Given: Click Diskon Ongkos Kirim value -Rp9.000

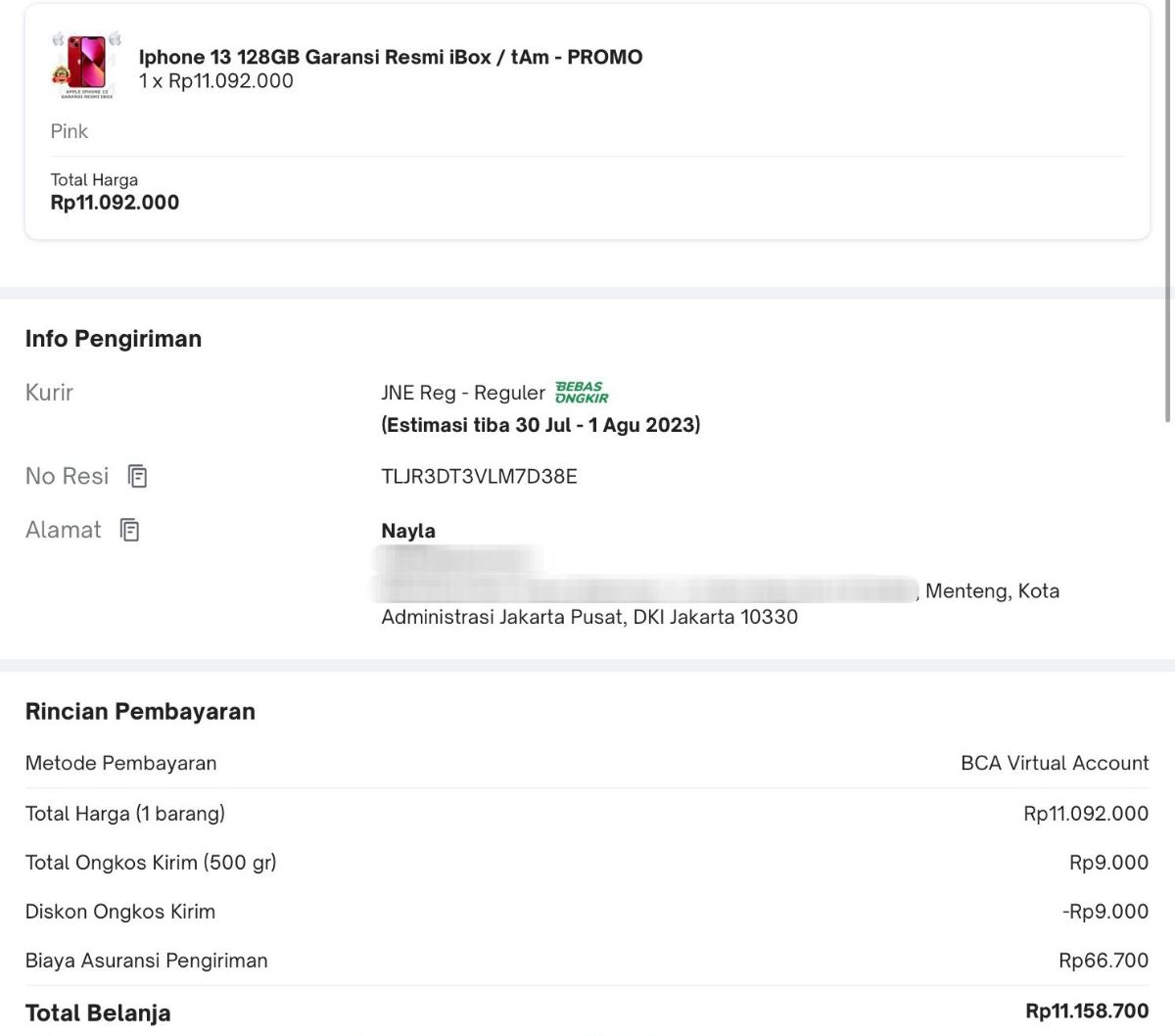Looking at the screenshot, I should [x=1105, y=911].
